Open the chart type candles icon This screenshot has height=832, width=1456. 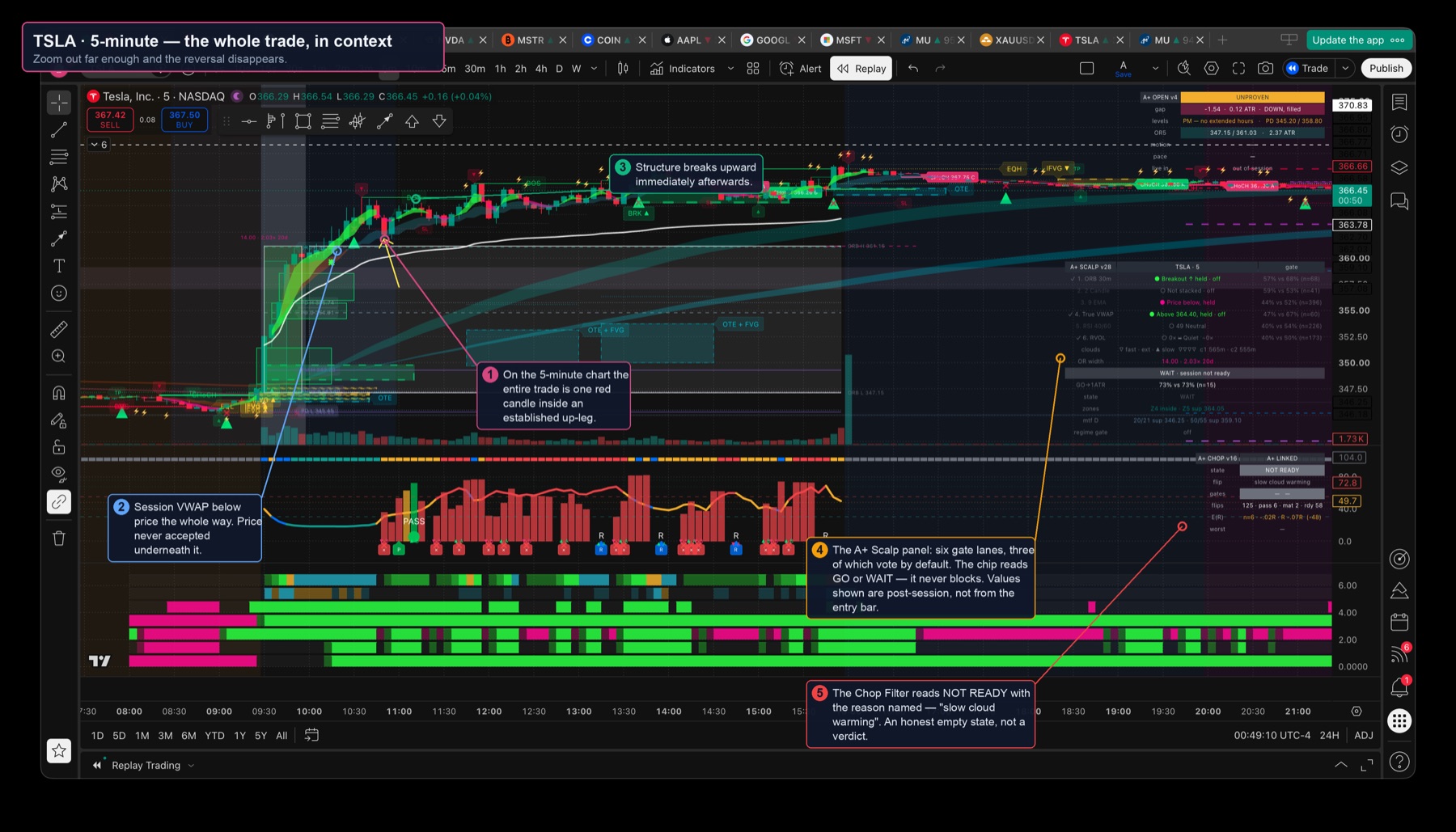623,69
